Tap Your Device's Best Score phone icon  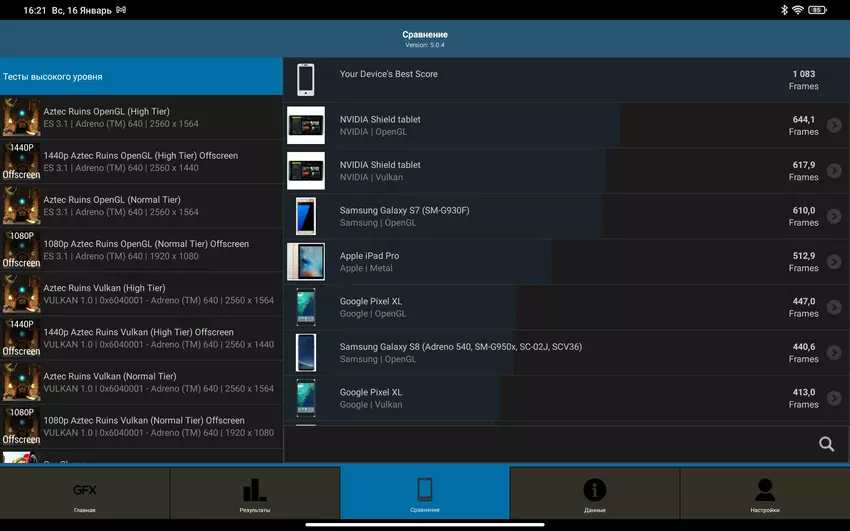pos(305,80)
